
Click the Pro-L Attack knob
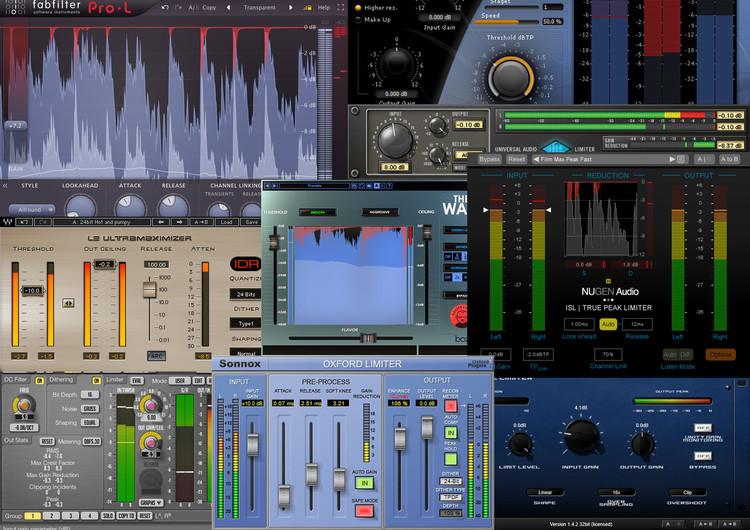pos(130,207)
